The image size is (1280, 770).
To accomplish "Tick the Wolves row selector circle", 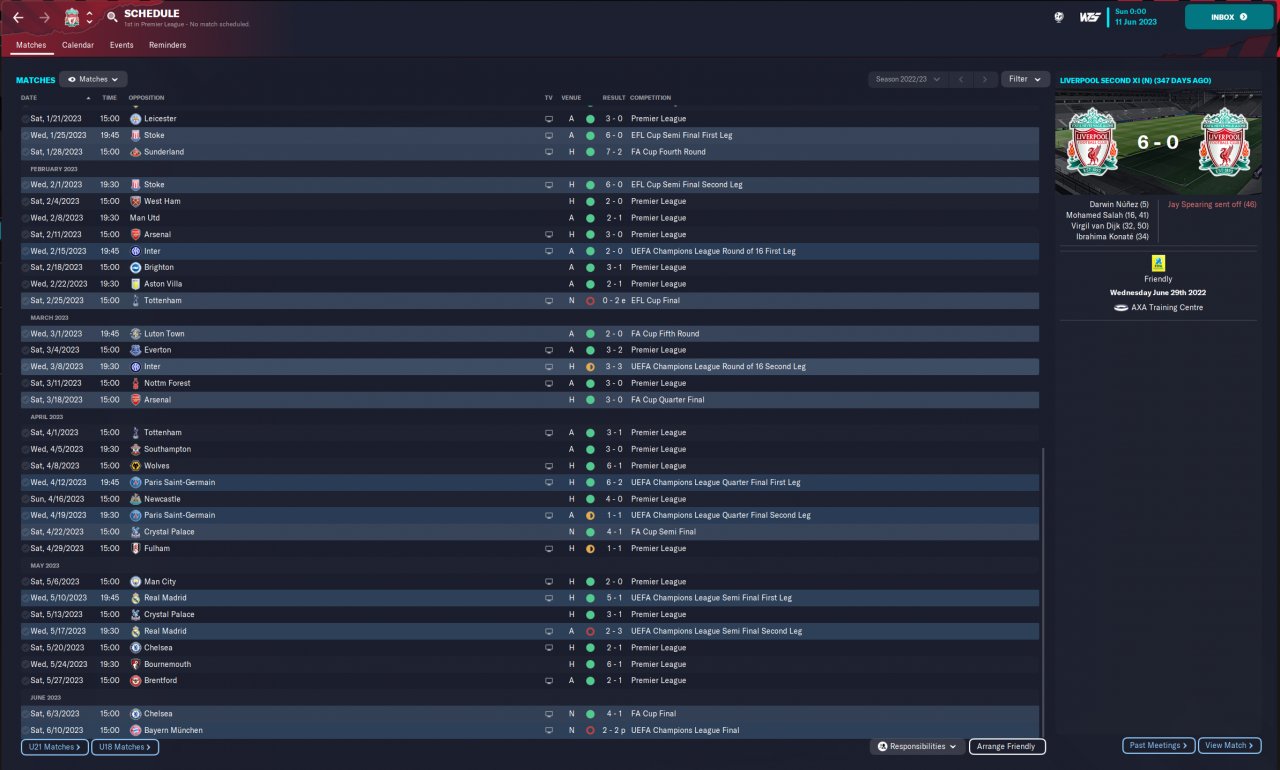I will click(x=26, y=466).
